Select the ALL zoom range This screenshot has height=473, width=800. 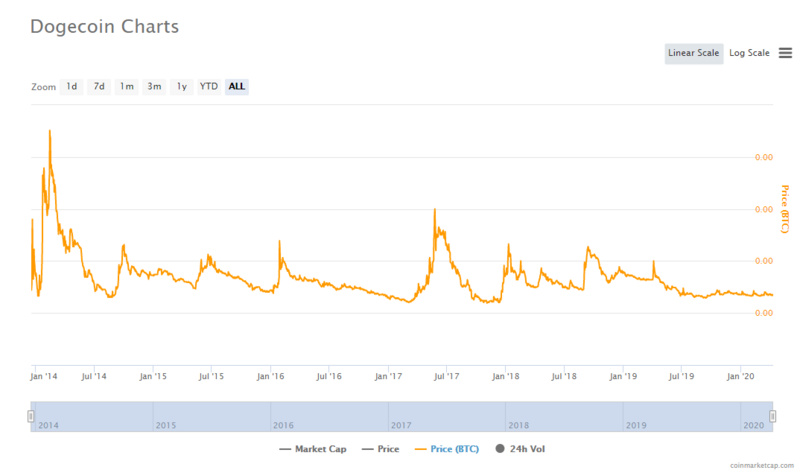[237, 87]
